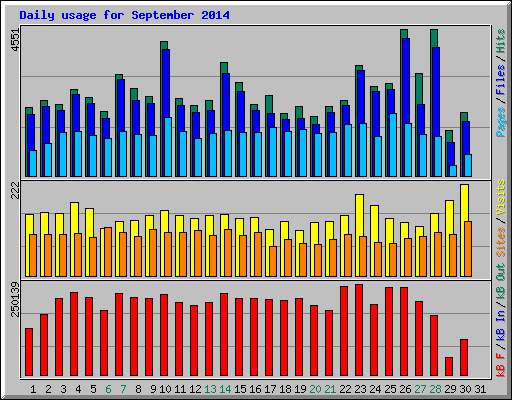Click the cyan Pages bar for day 25
Screen dimensions: 512x400
[x=393, y=145]
